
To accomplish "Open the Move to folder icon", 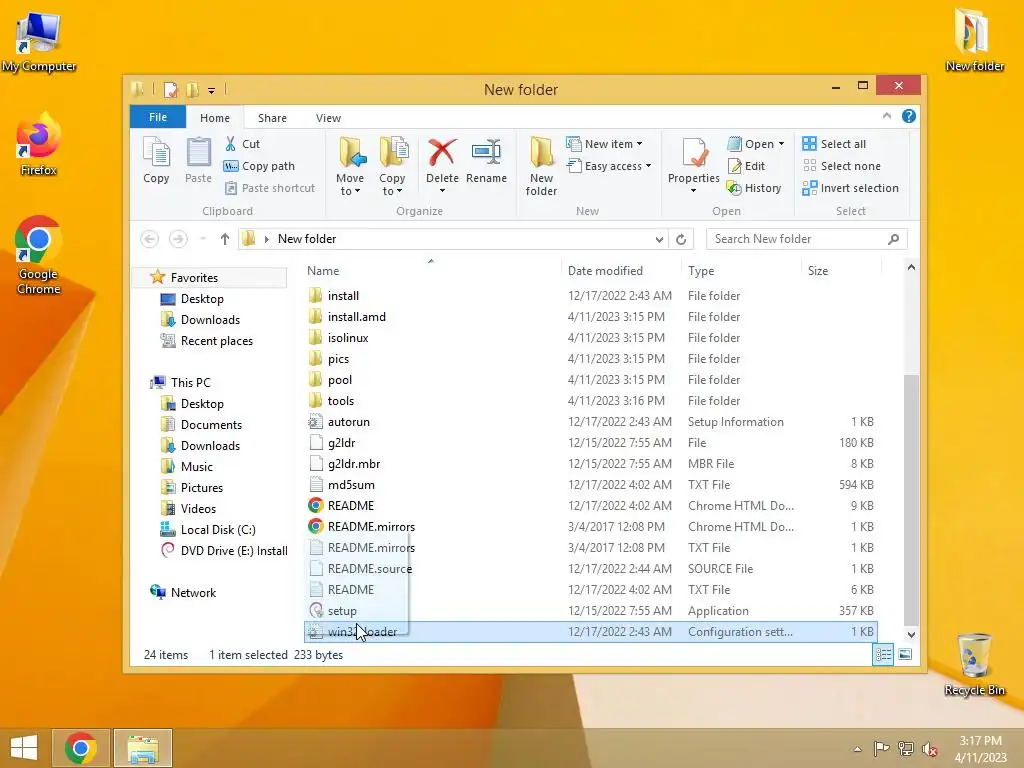I will click(x=351, y=166).
